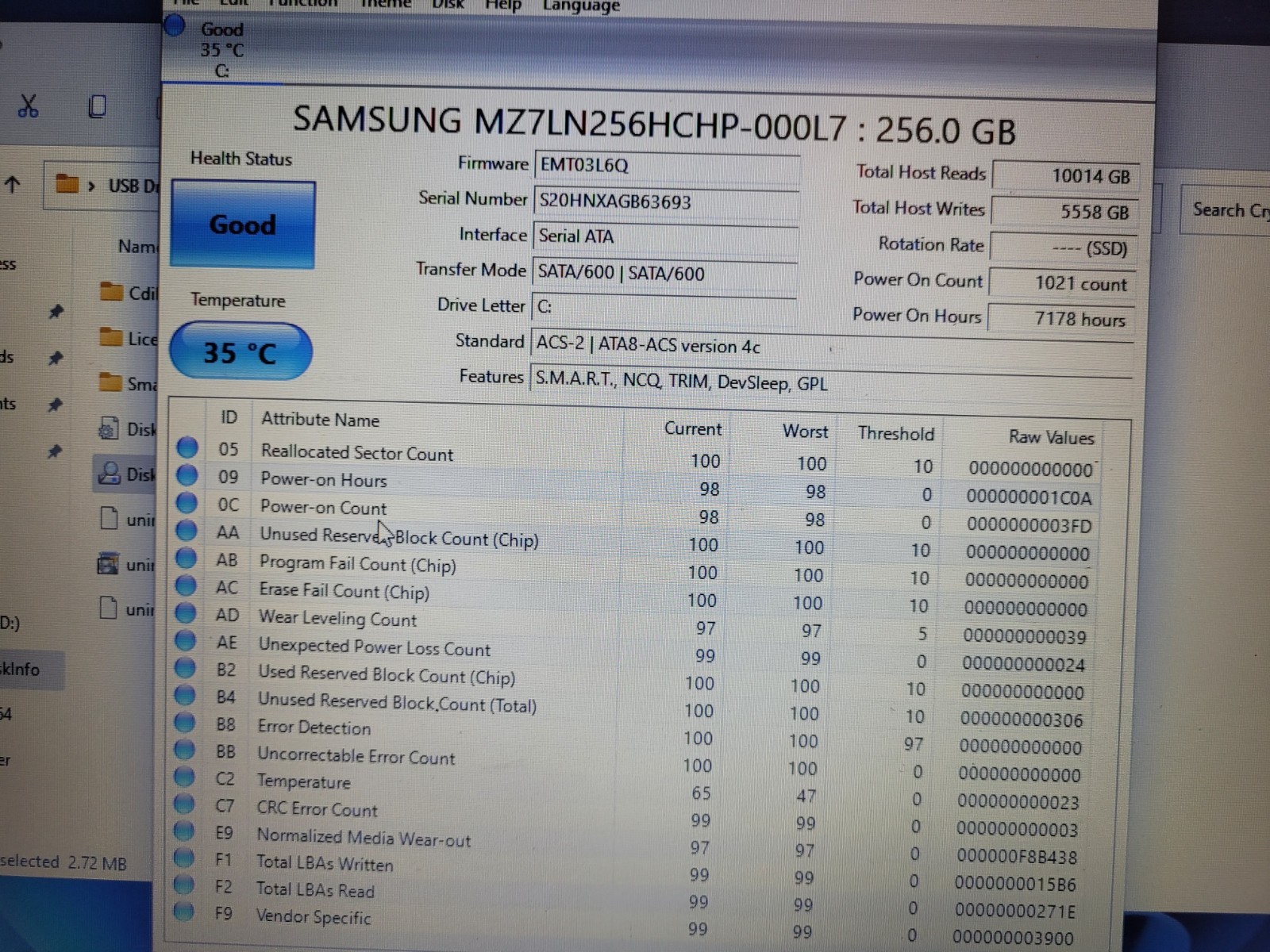Screen dimensions: 1270x952
Task: Click the Attribute Name column header
Action: pos(320,420)
